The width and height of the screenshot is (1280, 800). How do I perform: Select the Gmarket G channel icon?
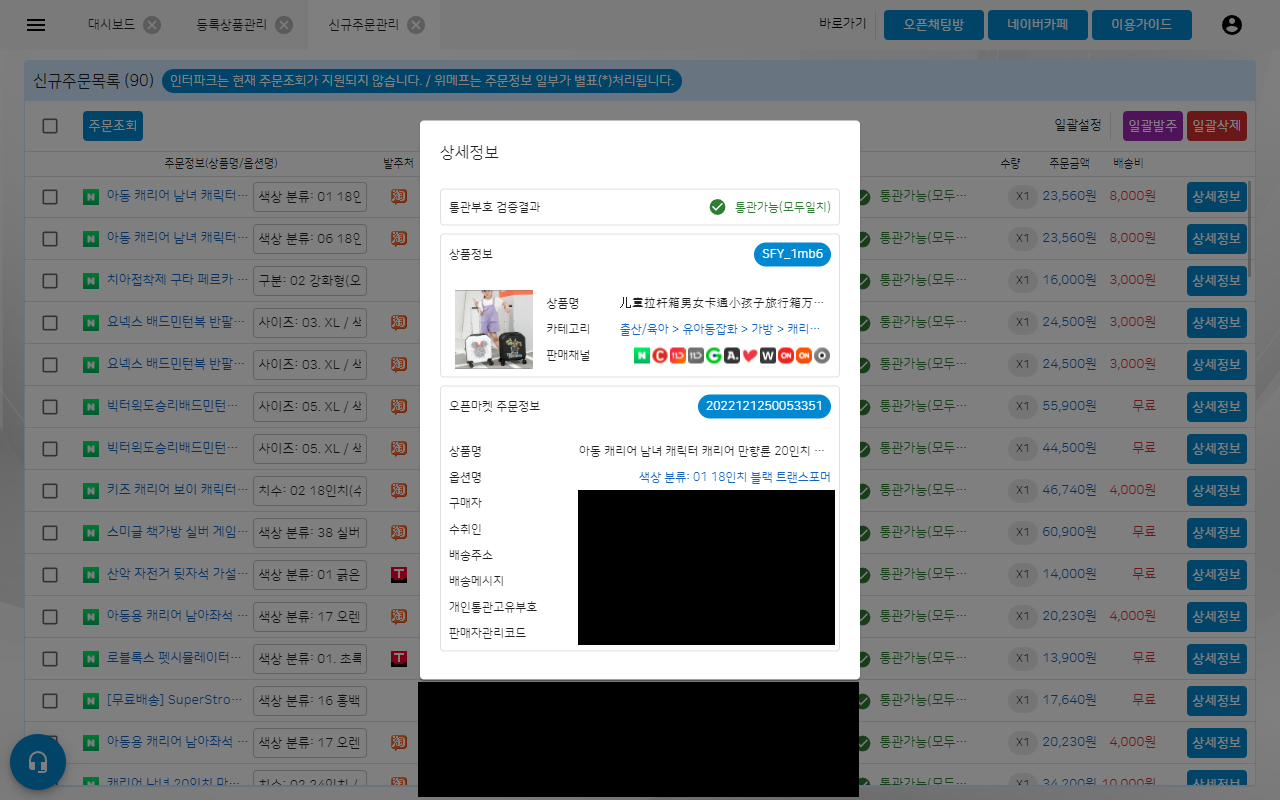pyautogui.click(x=713, y=355)
